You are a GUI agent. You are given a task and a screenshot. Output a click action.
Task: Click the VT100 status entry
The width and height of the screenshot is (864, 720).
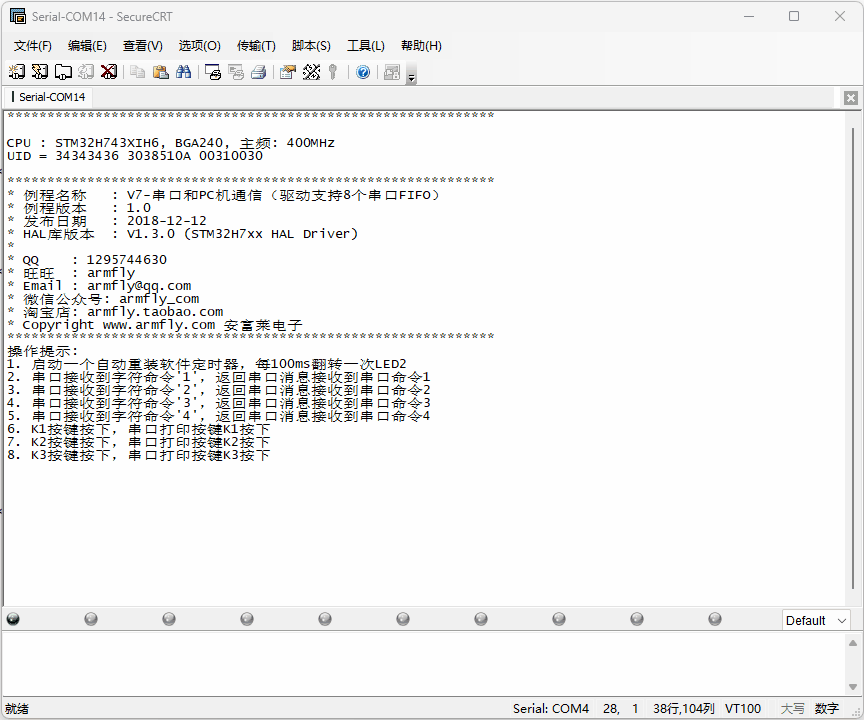(743, 708)
